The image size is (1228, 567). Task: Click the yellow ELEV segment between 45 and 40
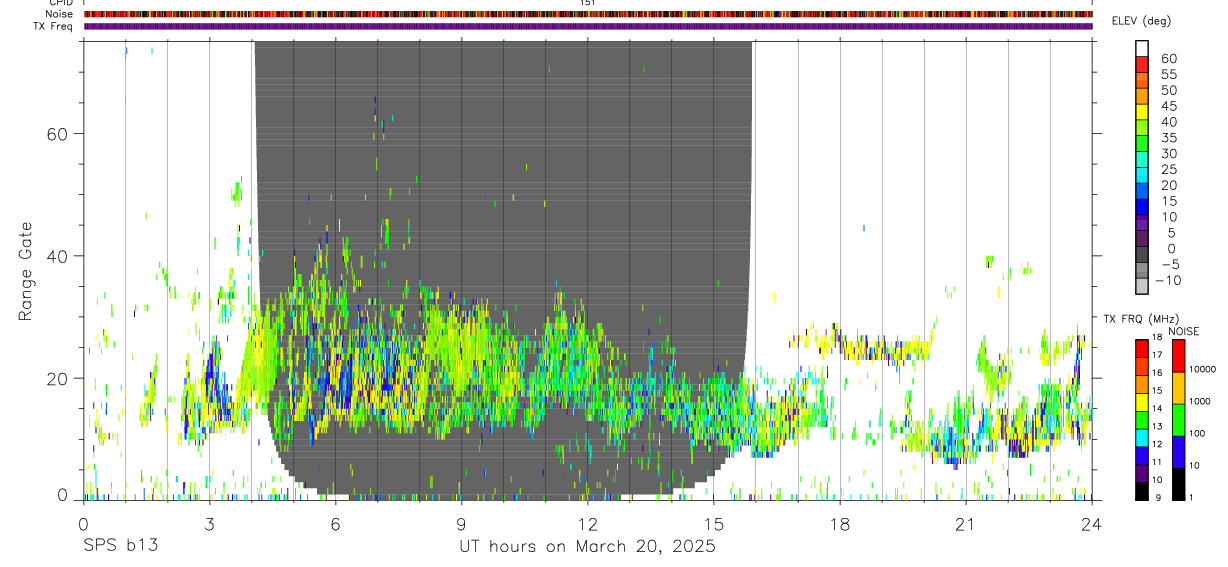click(x=1142, y=111)
